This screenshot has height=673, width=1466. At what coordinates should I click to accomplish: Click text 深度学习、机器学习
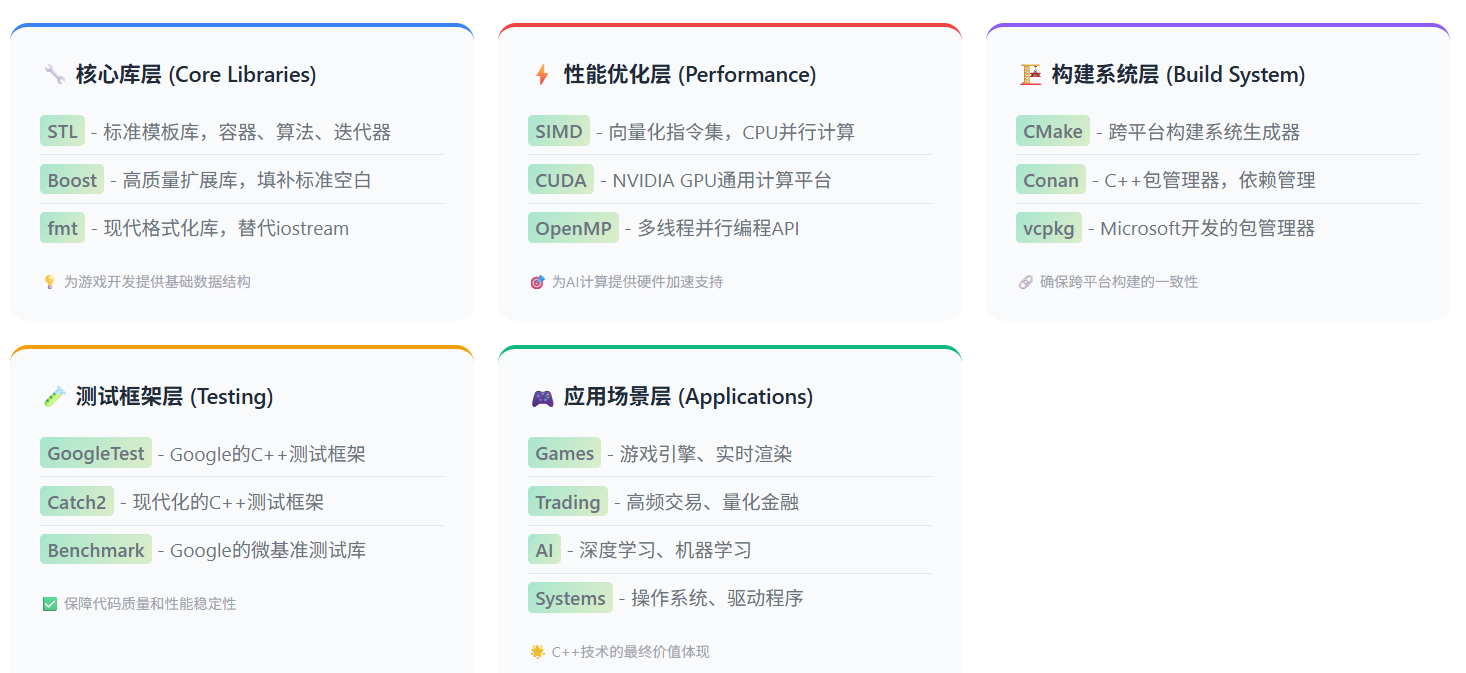[x=666, y=551]
